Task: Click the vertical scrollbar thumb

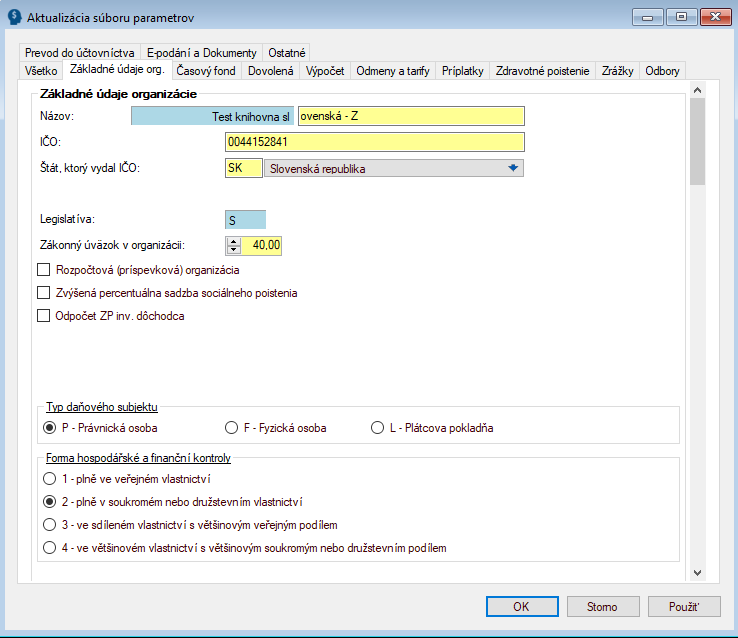Action: pos(698,142)
